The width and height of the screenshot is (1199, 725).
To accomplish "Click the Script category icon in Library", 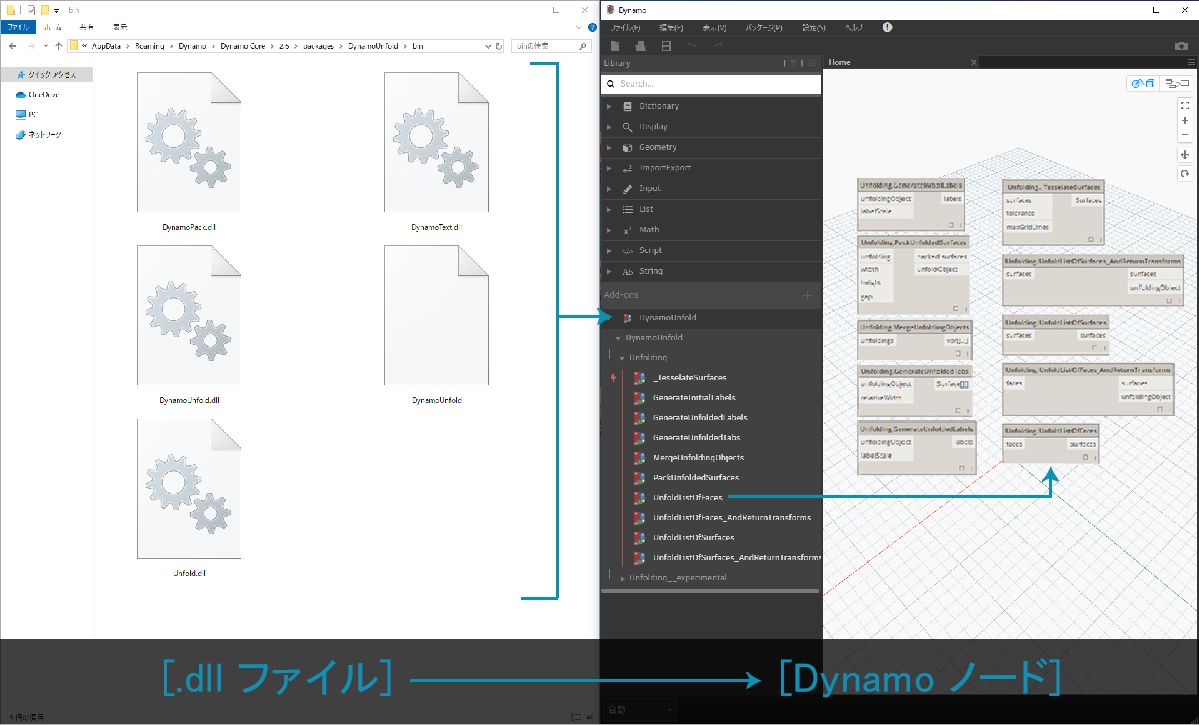I will point(627,250).
